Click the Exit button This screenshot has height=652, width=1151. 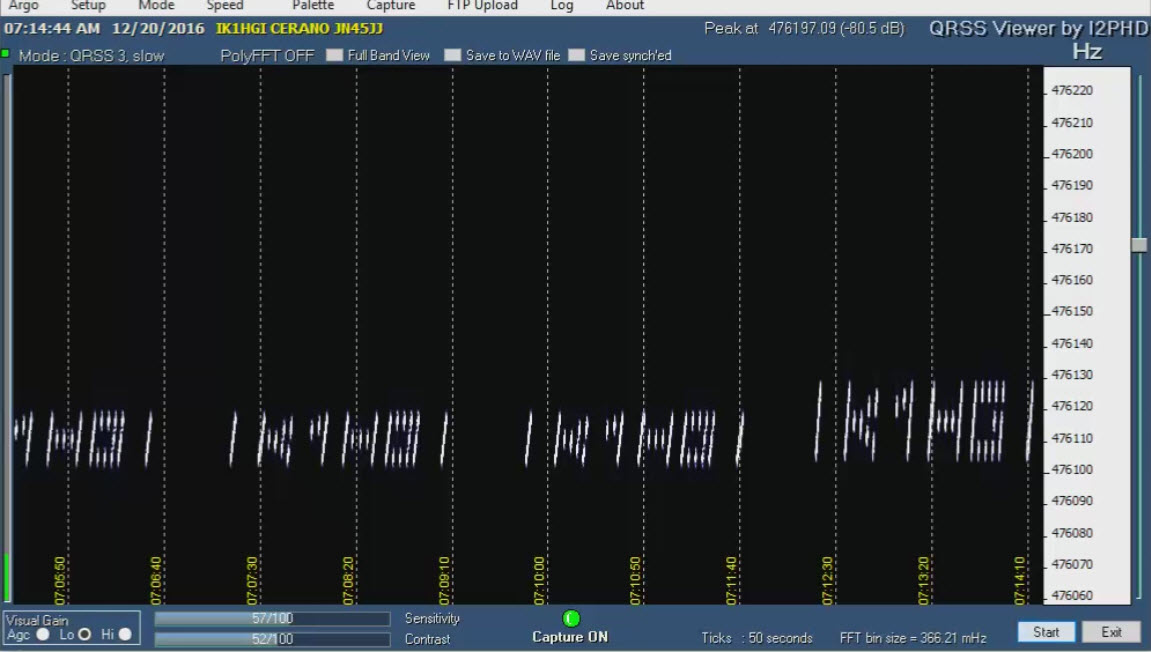click(1111, 632)
